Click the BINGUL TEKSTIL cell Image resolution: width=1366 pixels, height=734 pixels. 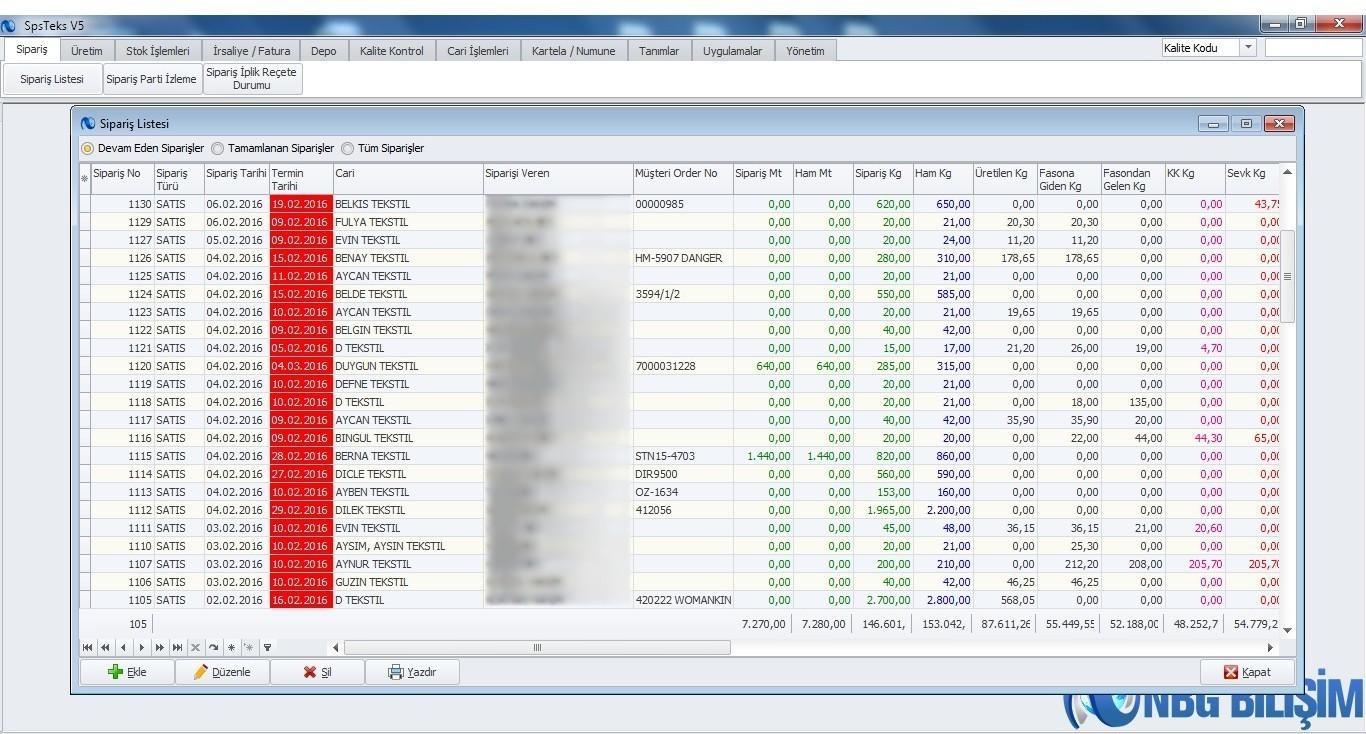(x=407, y=438)
